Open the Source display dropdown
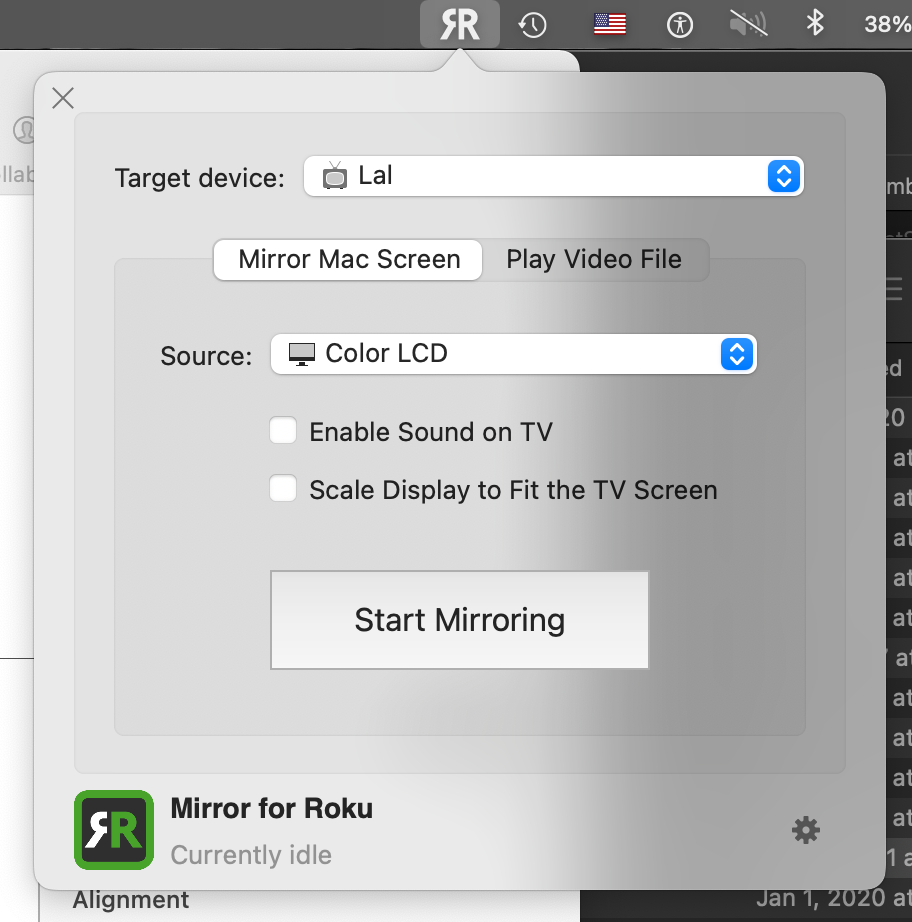The image size is (912, 922). [514, 354]
